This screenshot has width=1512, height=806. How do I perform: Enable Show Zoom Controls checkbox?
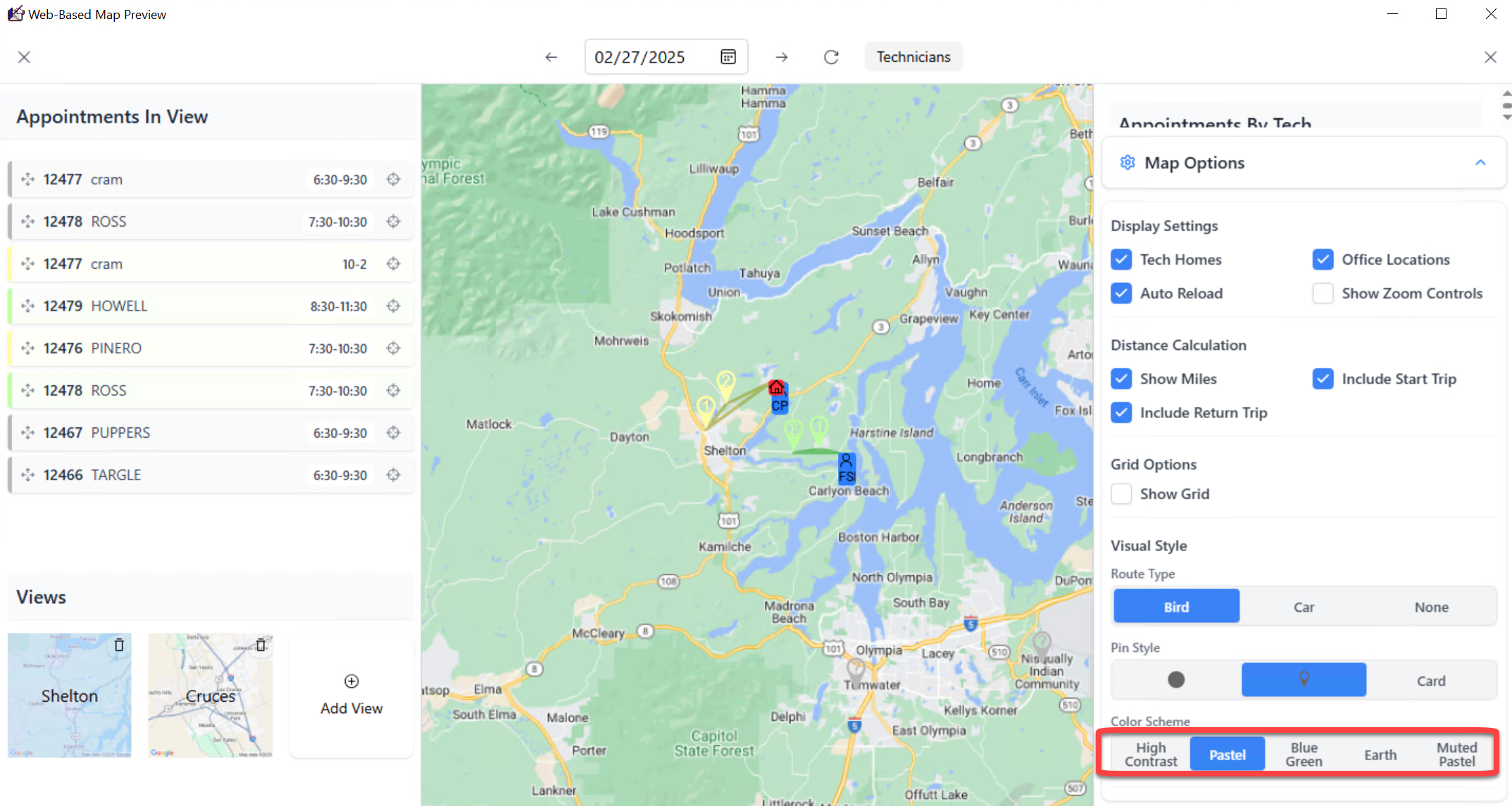[x=1323, y=294]
